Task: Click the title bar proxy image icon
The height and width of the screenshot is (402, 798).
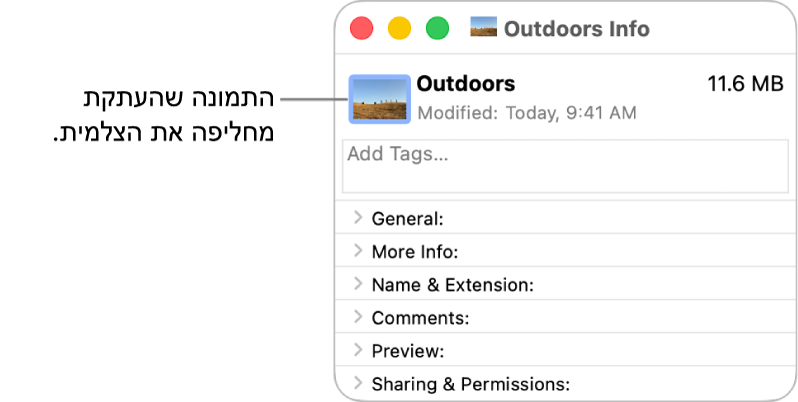Action: [x=483, y=28]
